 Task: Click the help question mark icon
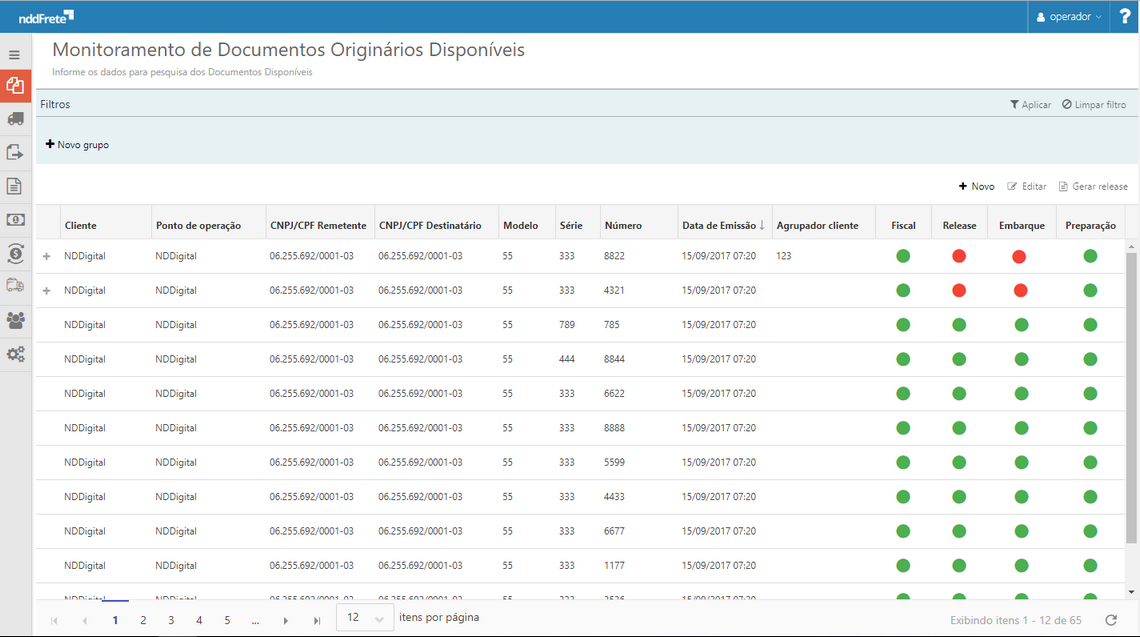point(1125,16)
